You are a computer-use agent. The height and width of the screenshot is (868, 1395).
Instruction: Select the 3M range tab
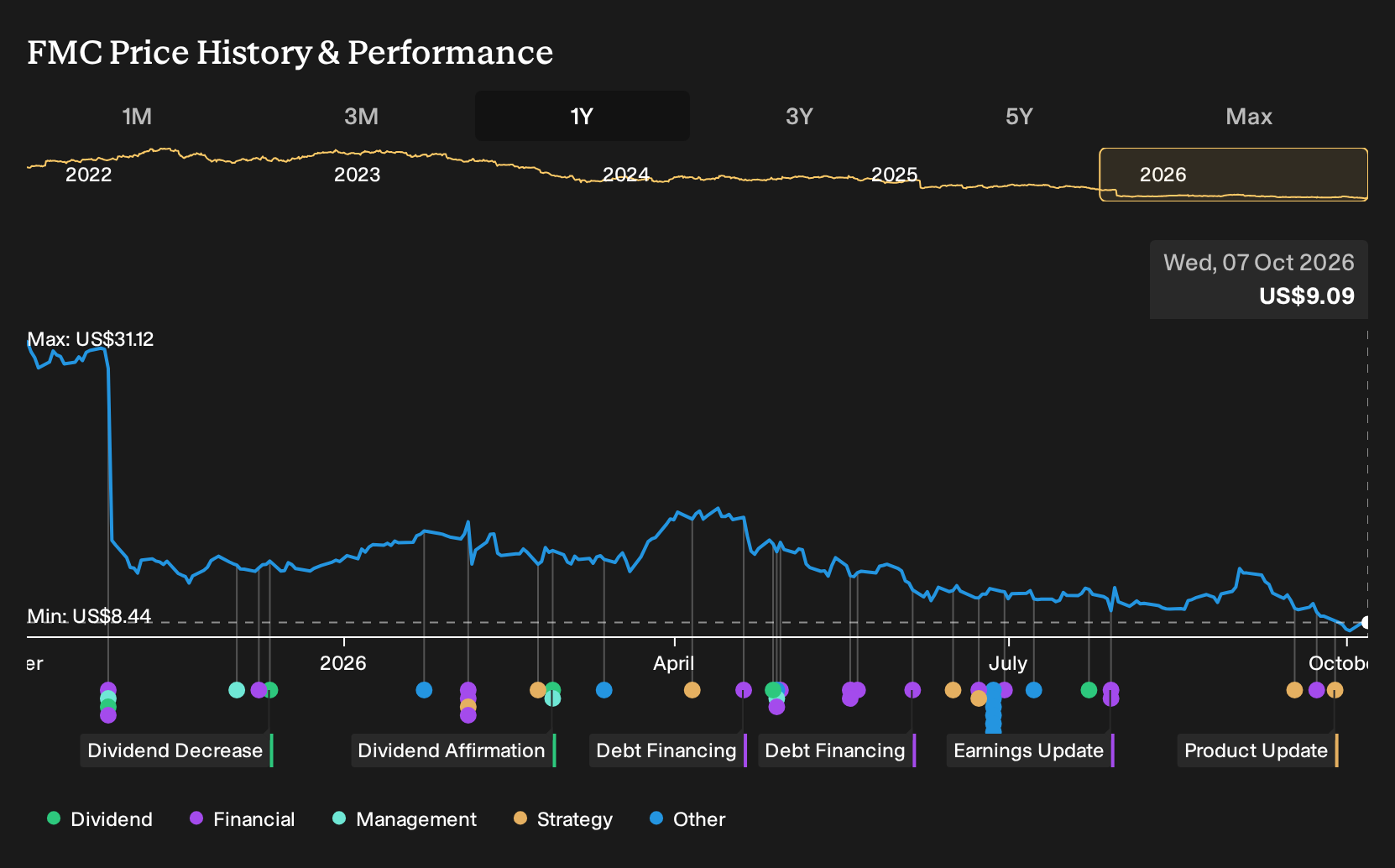[x=361, y=116]
